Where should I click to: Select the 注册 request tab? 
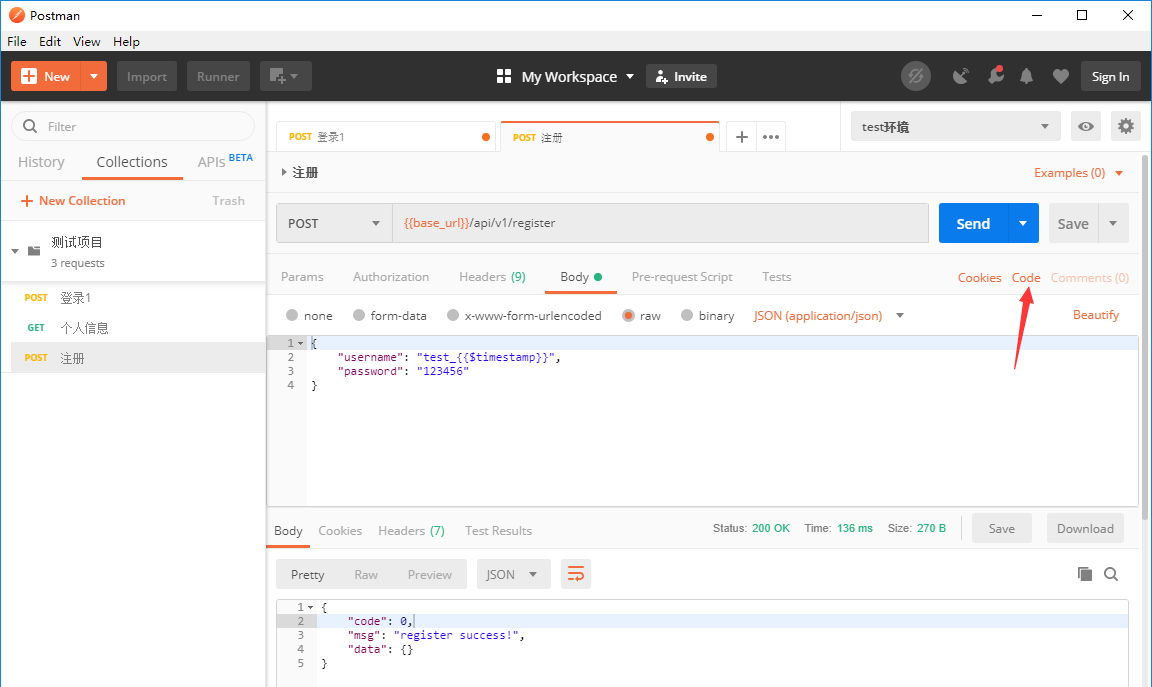pos(610,137)
